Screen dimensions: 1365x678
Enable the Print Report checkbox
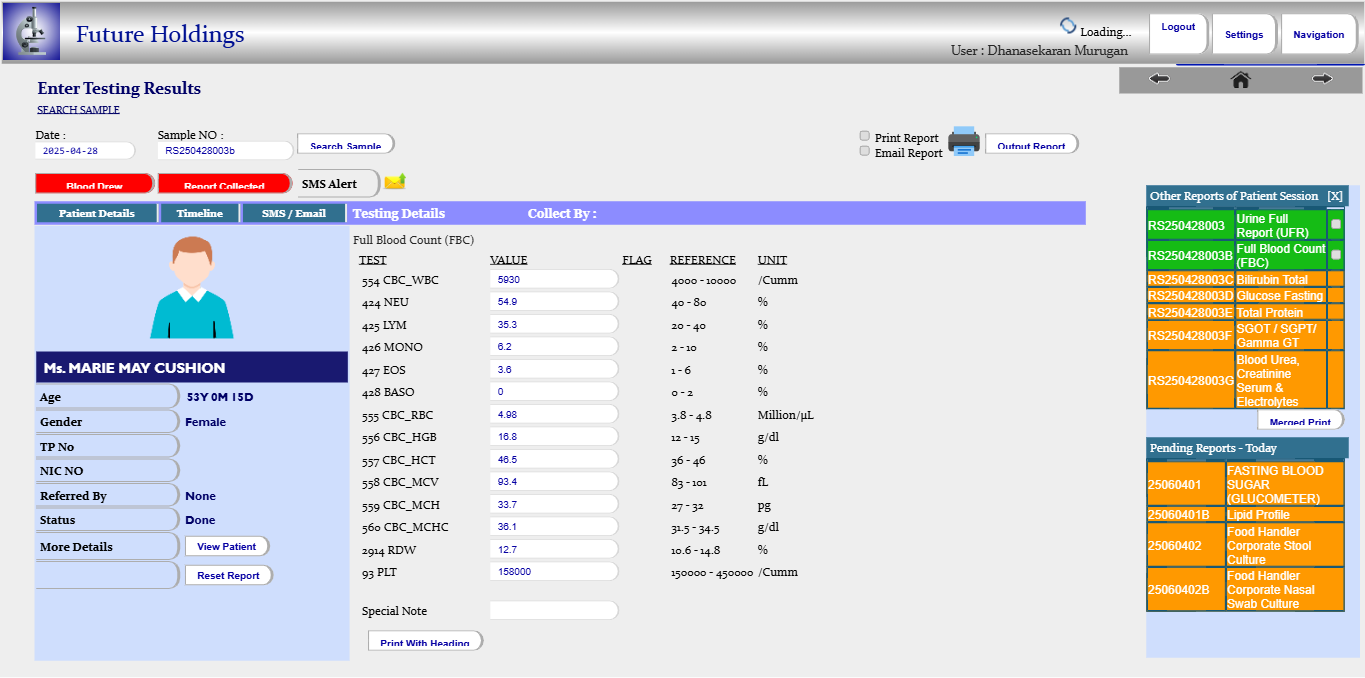tap(865, 136)
